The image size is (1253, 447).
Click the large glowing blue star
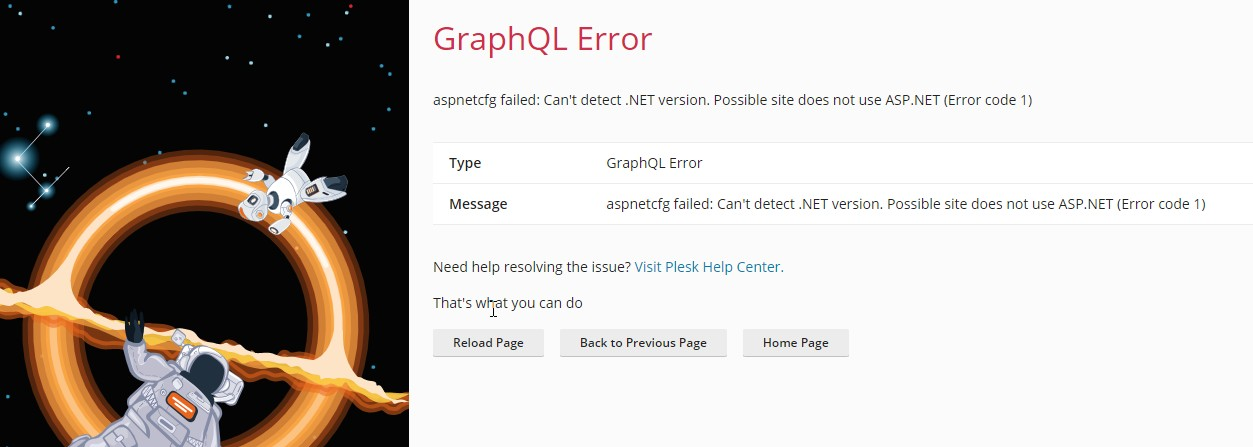(17, 157)
